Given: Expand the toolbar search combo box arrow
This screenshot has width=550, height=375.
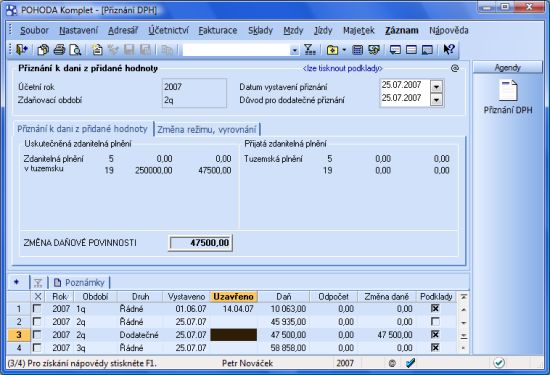Looking at the screenshot, I should 295,51.
